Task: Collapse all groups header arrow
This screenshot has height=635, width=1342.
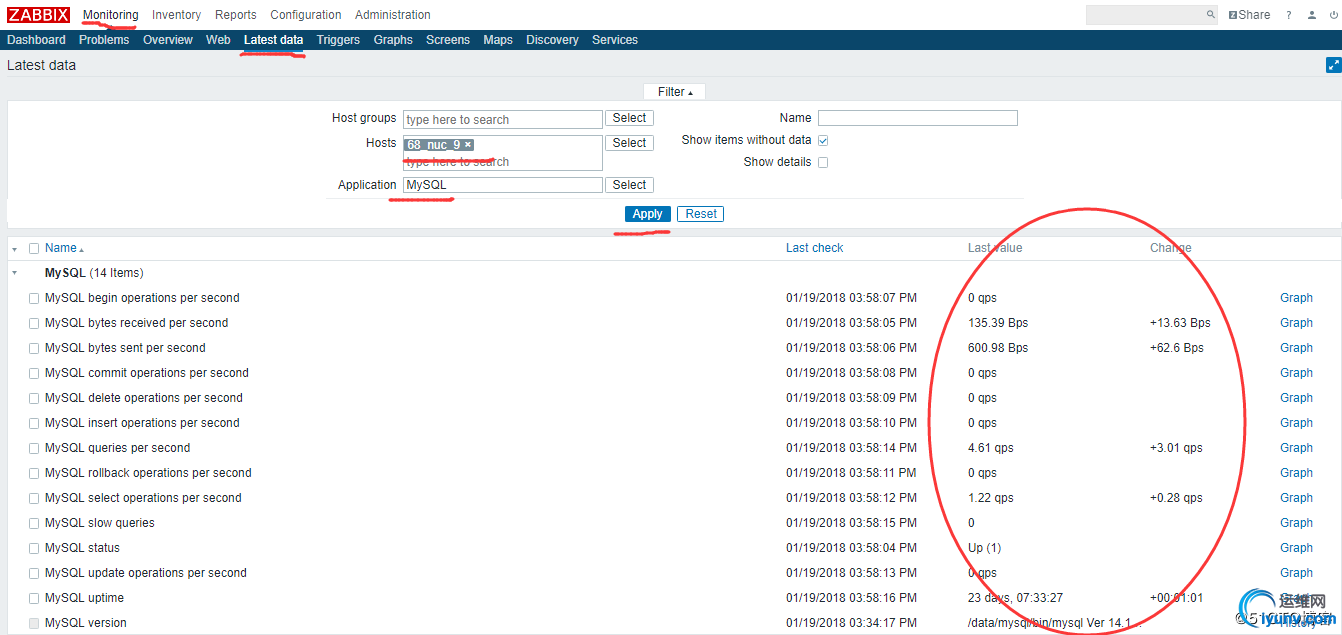Action: coord(14,248)
